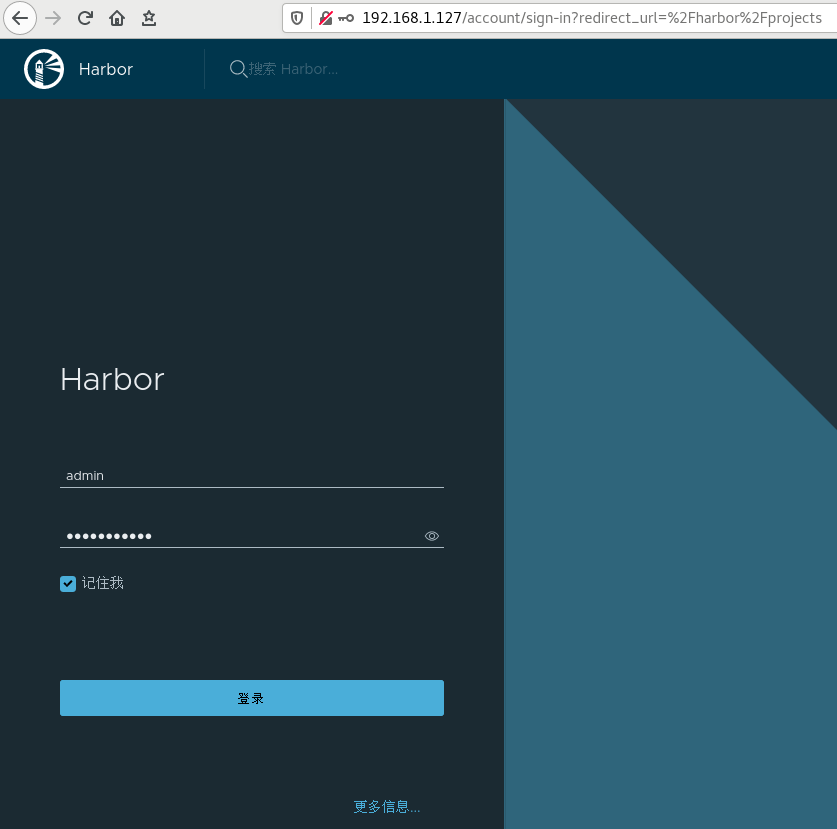837x829 pixels.
Task: Show password with the eye icon
Action: [x=432, y=536]
